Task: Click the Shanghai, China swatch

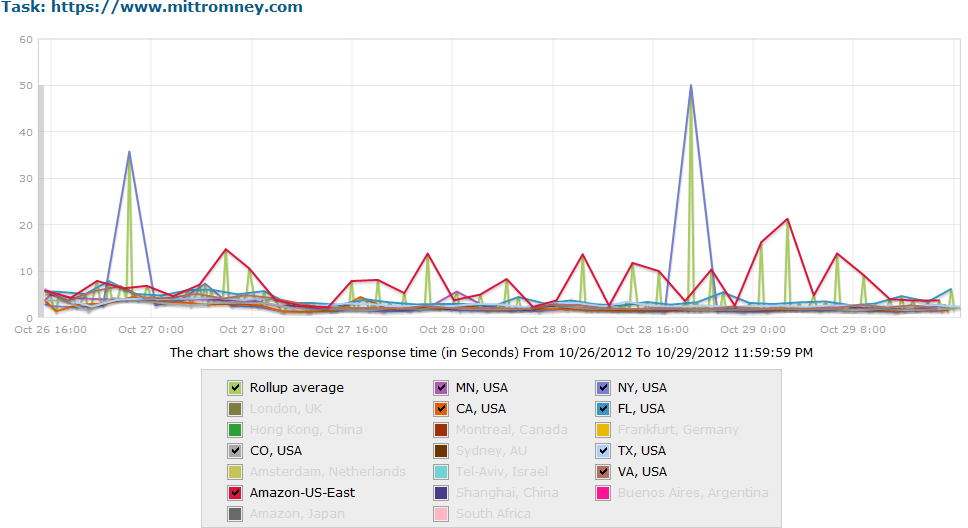Action: (x=441, y=493)
